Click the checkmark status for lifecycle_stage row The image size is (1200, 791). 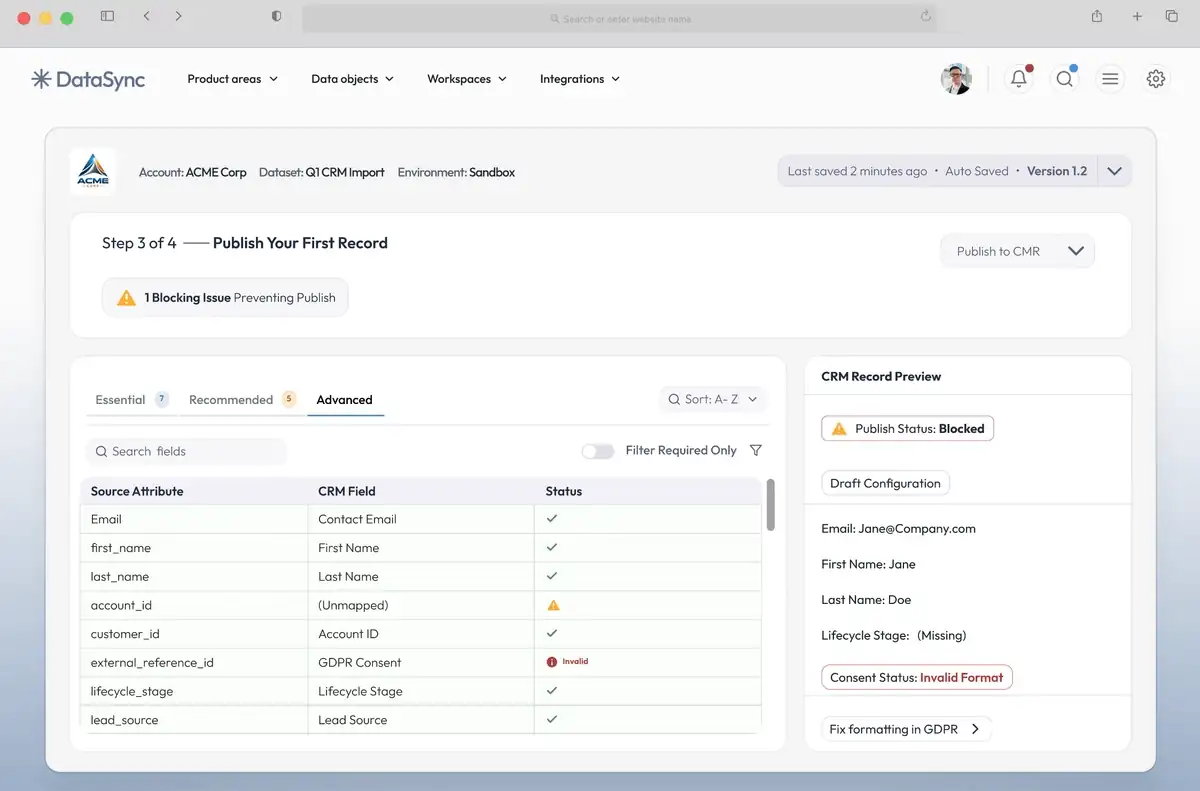[552, 691]
